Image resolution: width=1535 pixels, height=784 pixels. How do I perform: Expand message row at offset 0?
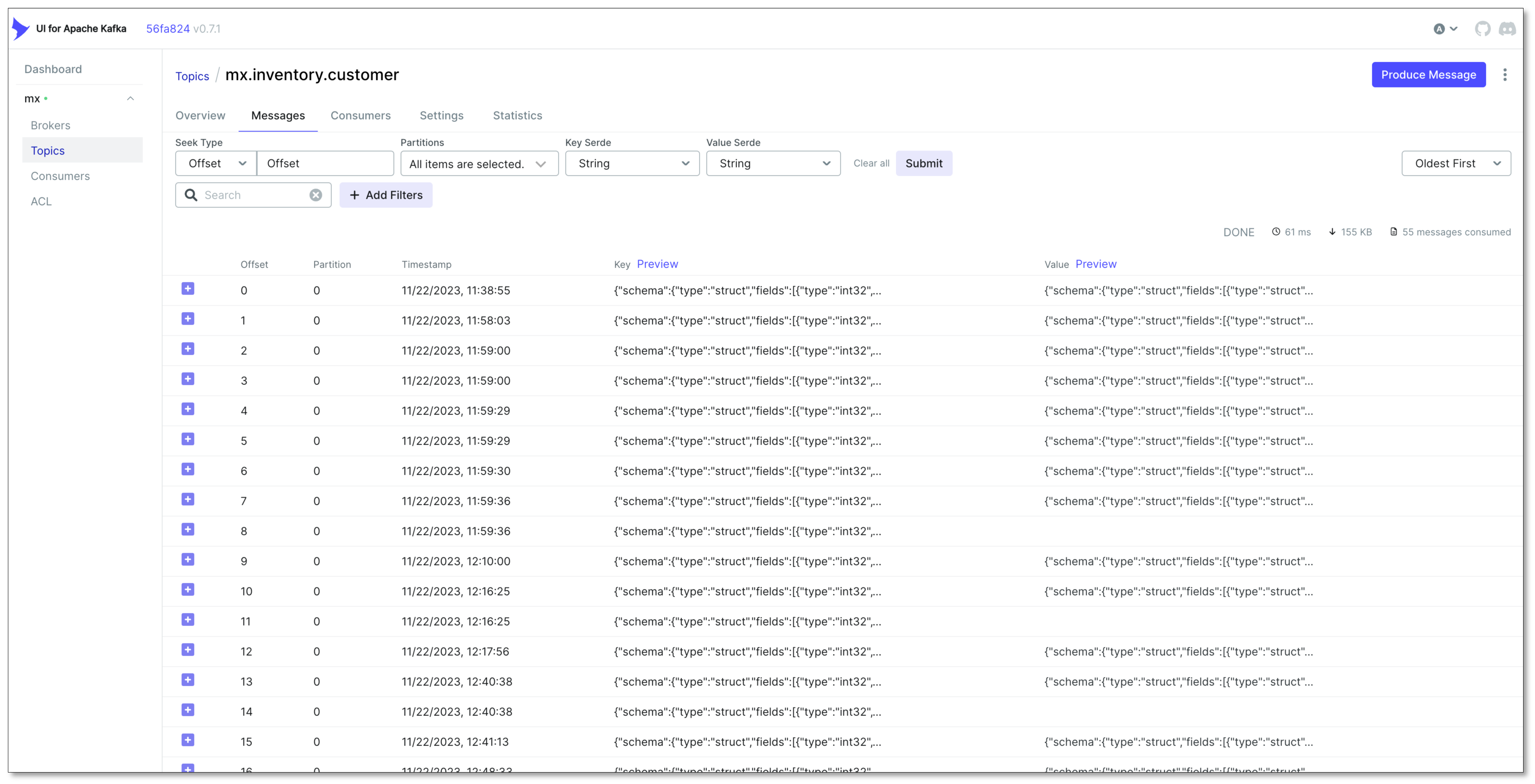(x=188, y=289)
